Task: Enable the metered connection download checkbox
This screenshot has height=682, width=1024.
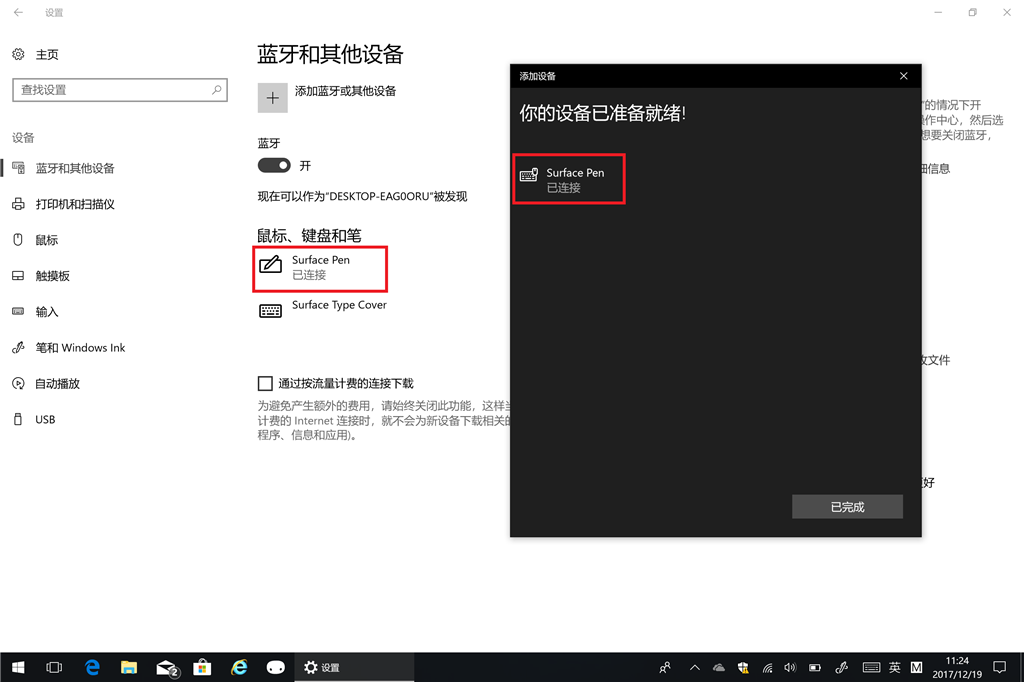Action: [265, 382]
